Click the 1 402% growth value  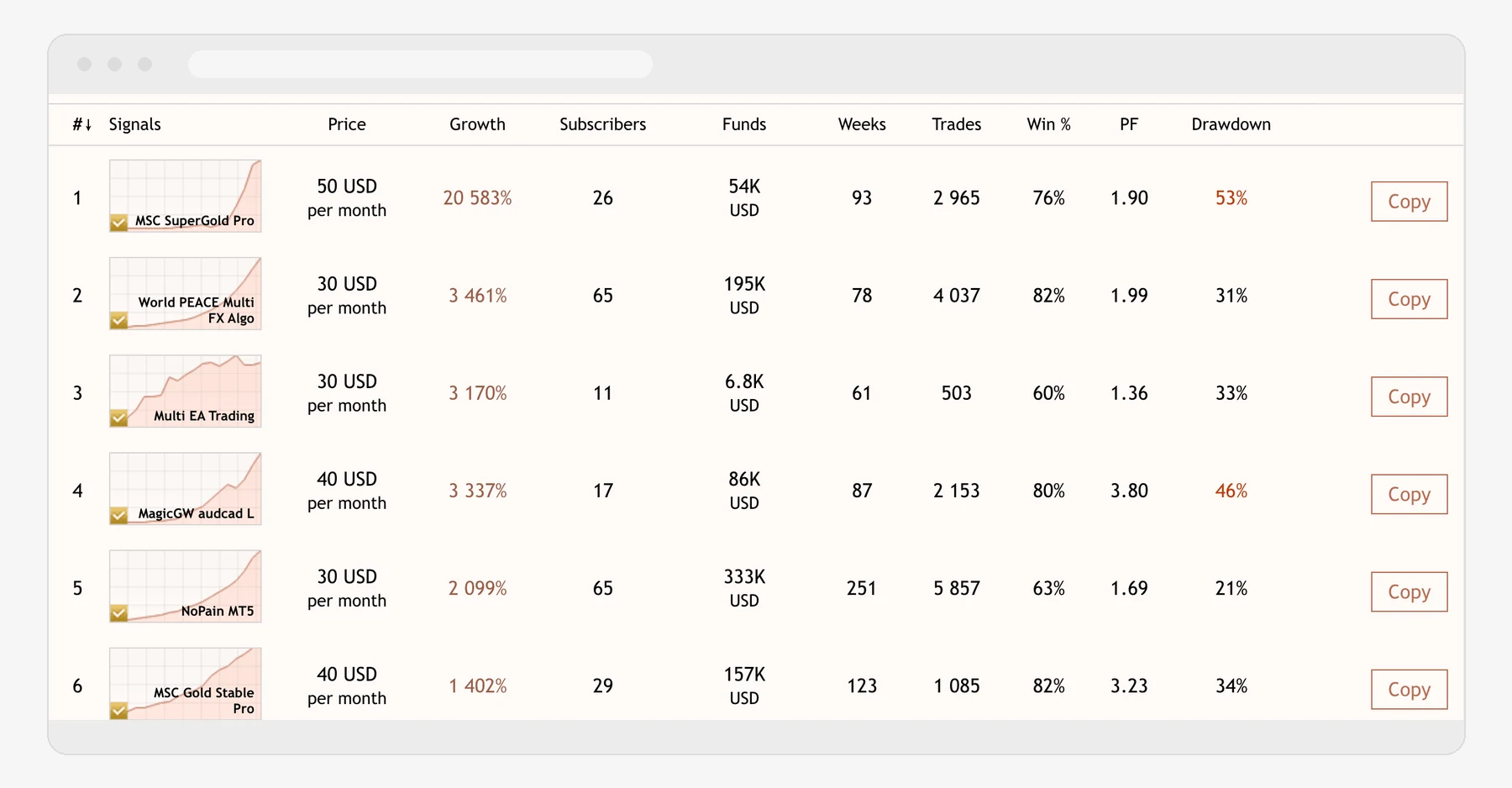[477, 686]
